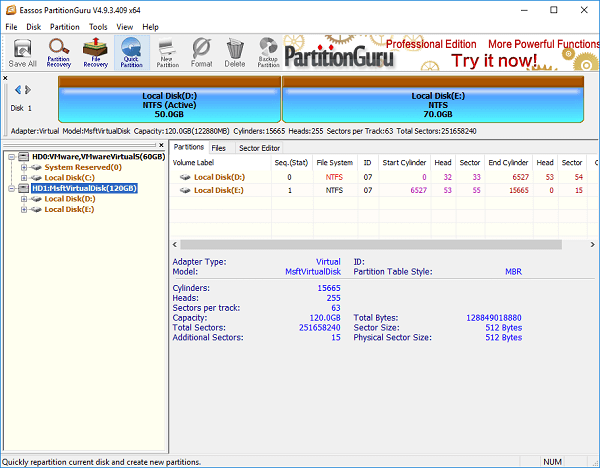The height and width of the screenshot is (468, 600).
Task: Expand the System Reserved(0) tree node
Action: click(24, 167)
